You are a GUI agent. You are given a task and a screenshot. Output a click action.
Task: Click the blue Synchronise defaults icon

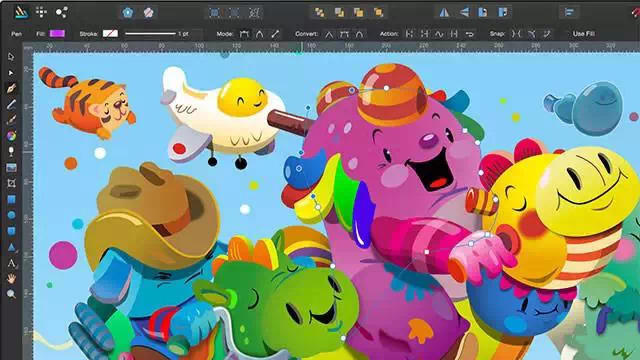point(128,12)
